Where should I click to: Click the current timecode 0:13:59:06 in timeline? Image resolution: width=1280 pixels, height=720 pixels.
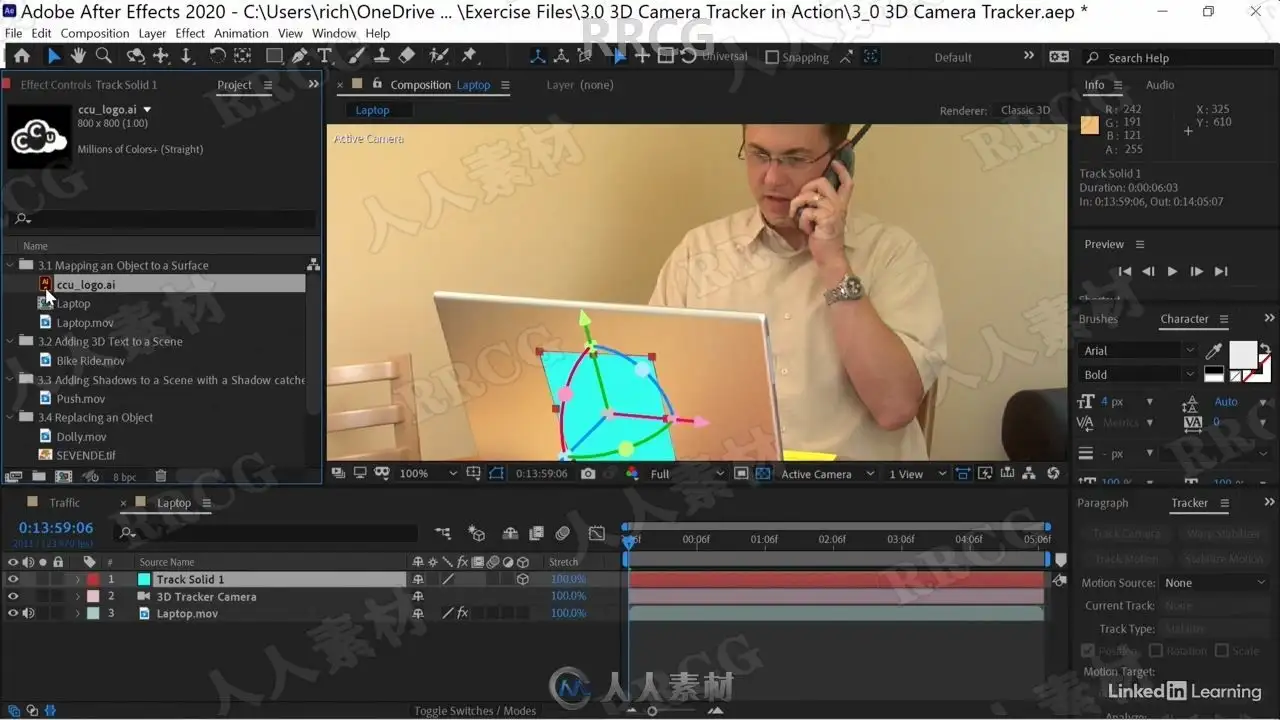click(x=56, y=528)
